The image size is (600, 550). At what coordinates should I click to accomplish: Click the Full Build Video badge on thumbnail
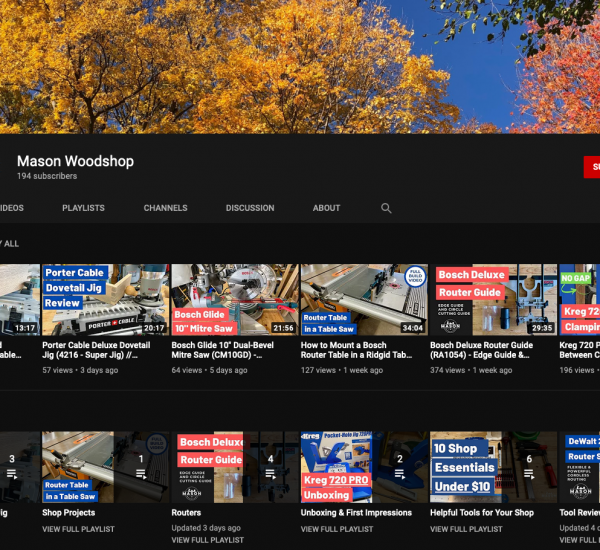coord(415,277)
